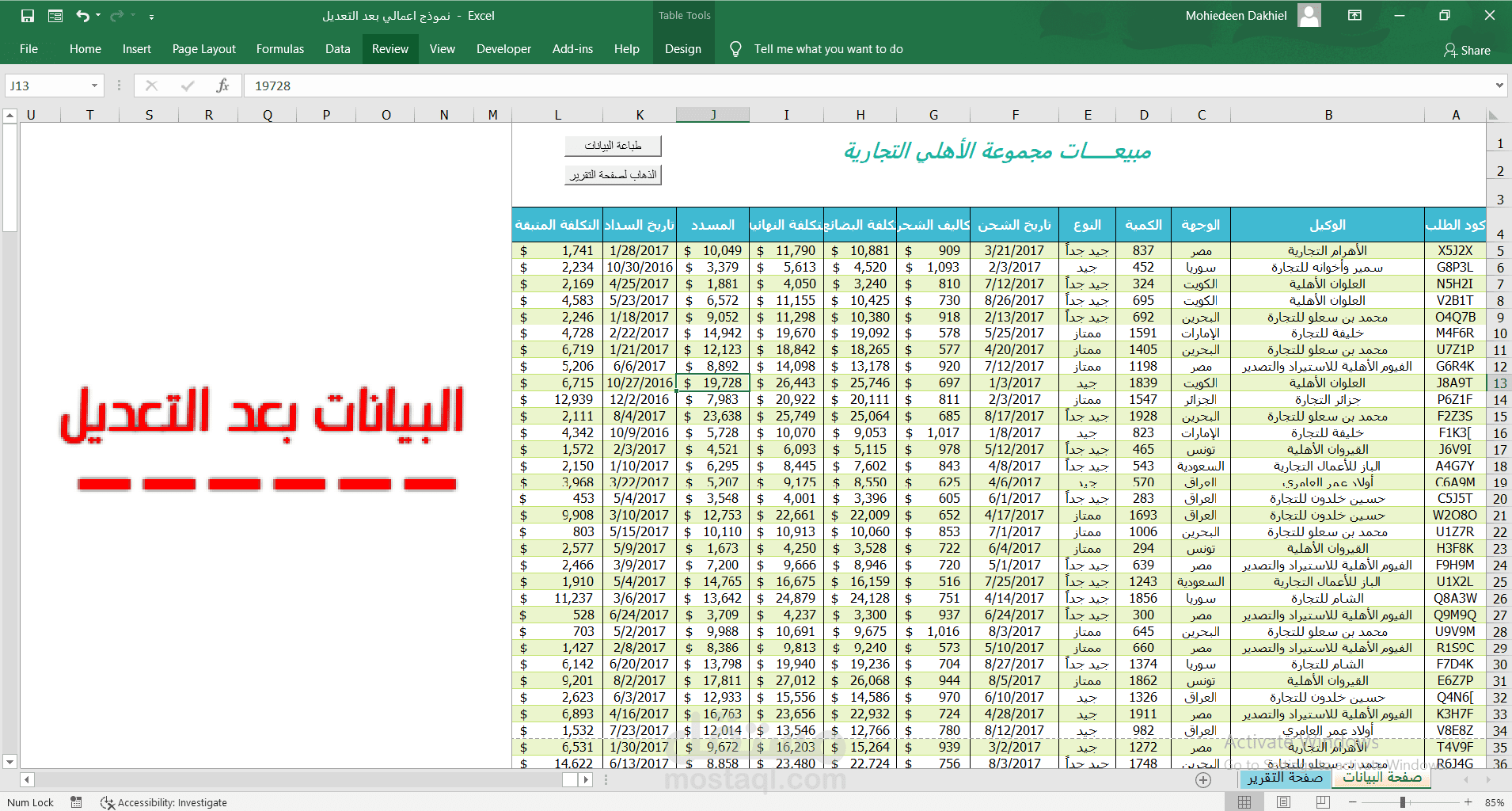The height and width of the screenshot is (811, 1512).
Task: Open the Help tab
Action: click(627, 49)
